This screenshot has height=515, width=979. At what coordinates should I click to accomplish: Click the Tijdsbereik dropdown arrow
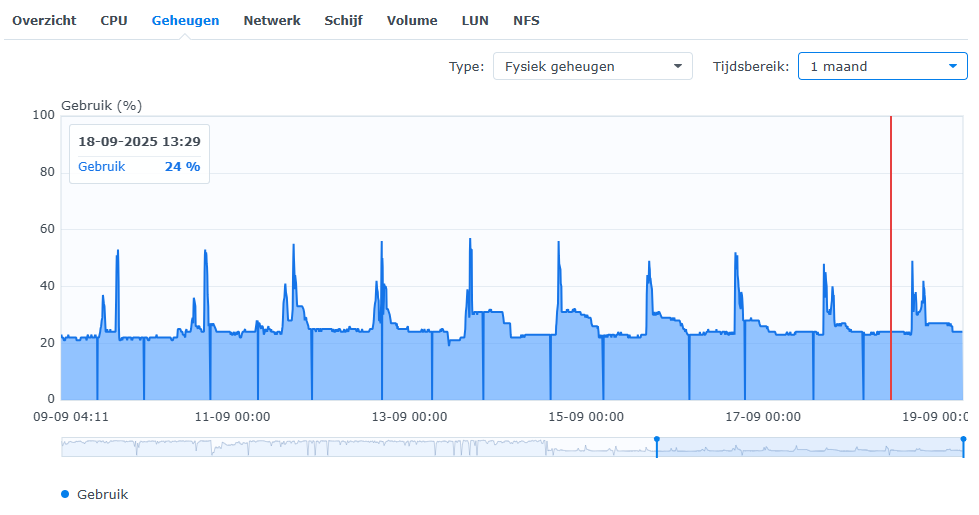pyautogui.click(x=952, y=67)
